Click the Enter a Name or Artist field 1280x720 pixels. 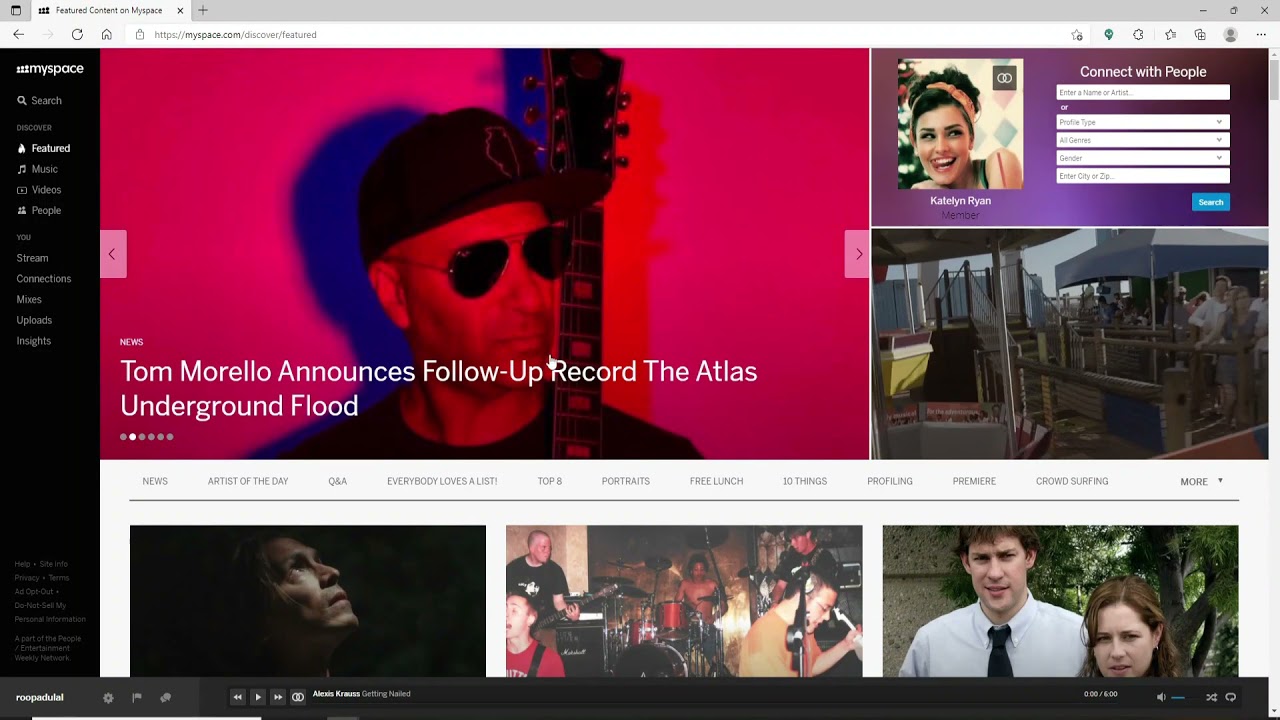tap(1142, 92)
